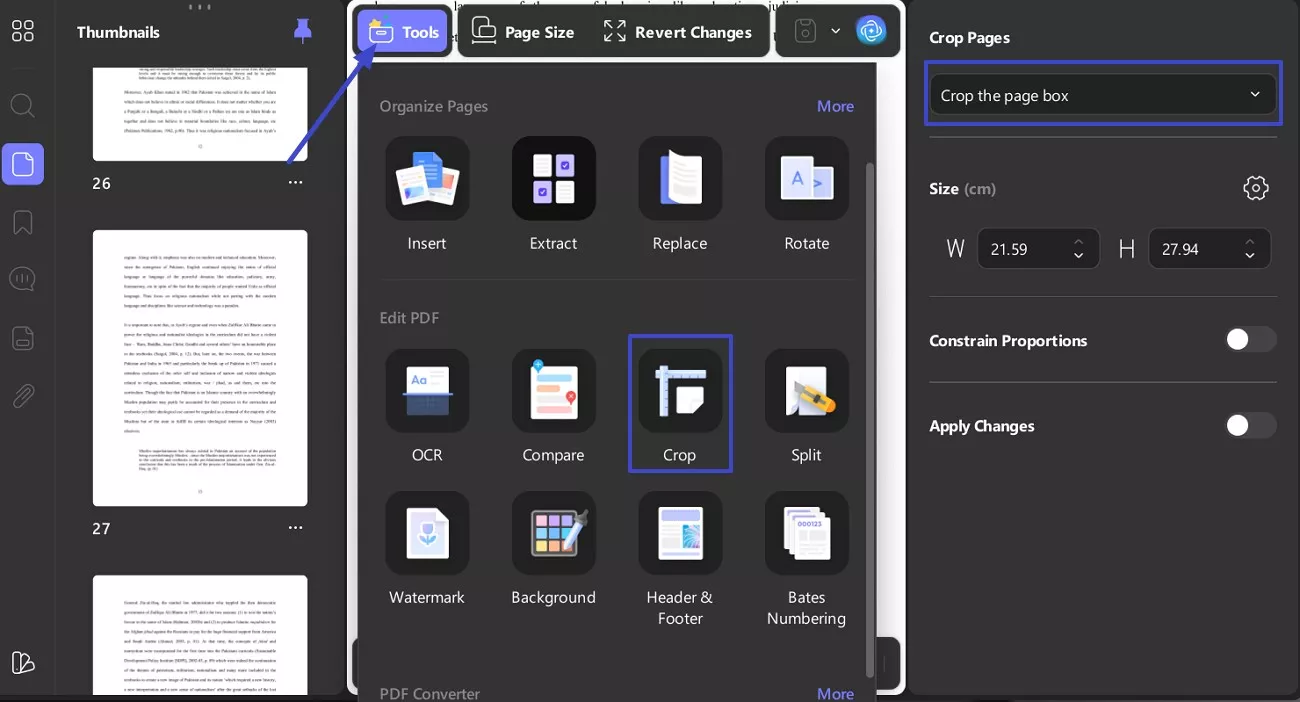Viewport: 1300px width, 702px height.
Task: Toggle Constrain Proportions switch
Action: 1251,340
